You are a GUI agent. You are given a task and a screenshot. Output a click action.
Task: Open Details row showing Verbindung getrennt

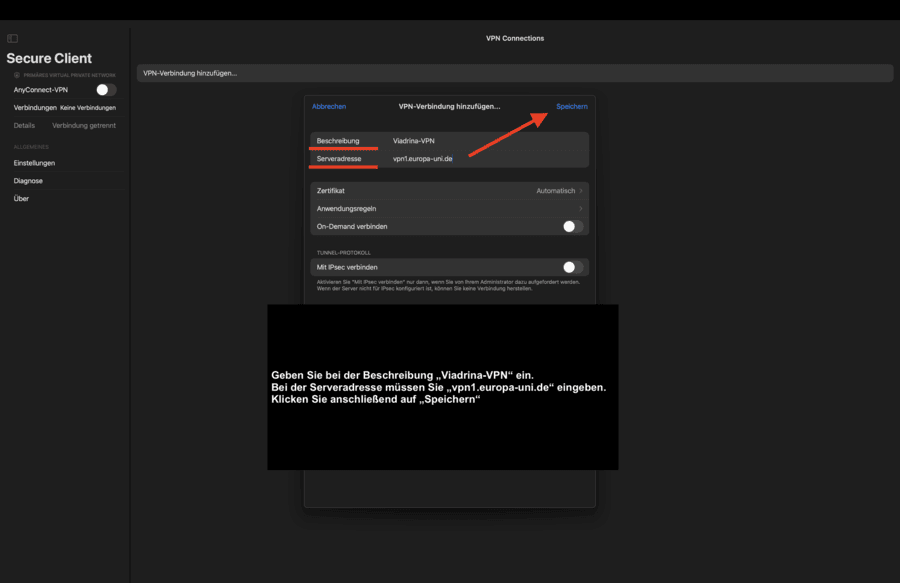click(65, 125)
